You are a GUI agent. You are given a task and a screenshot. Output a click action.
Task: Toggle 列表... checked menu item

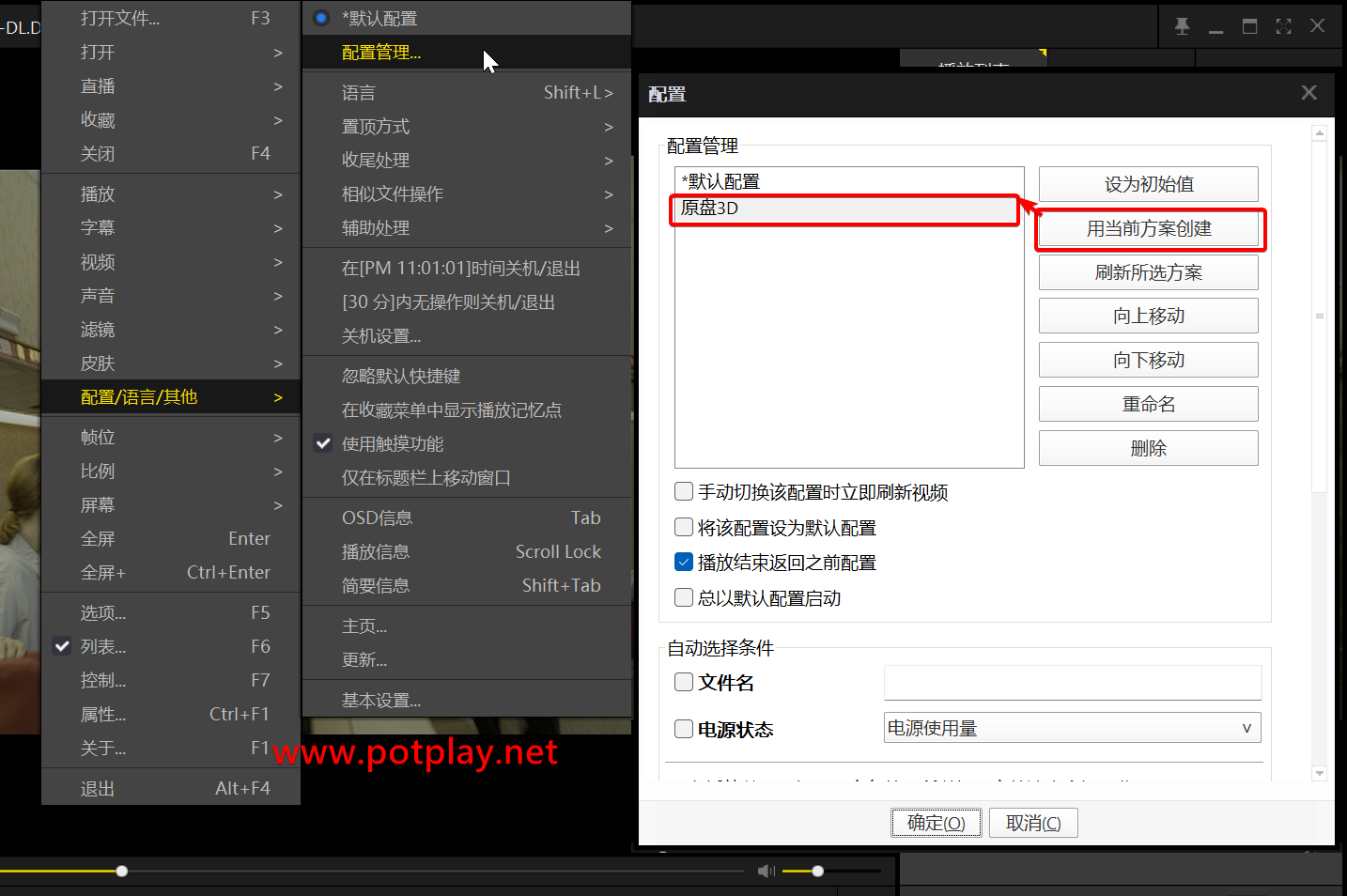171,646
